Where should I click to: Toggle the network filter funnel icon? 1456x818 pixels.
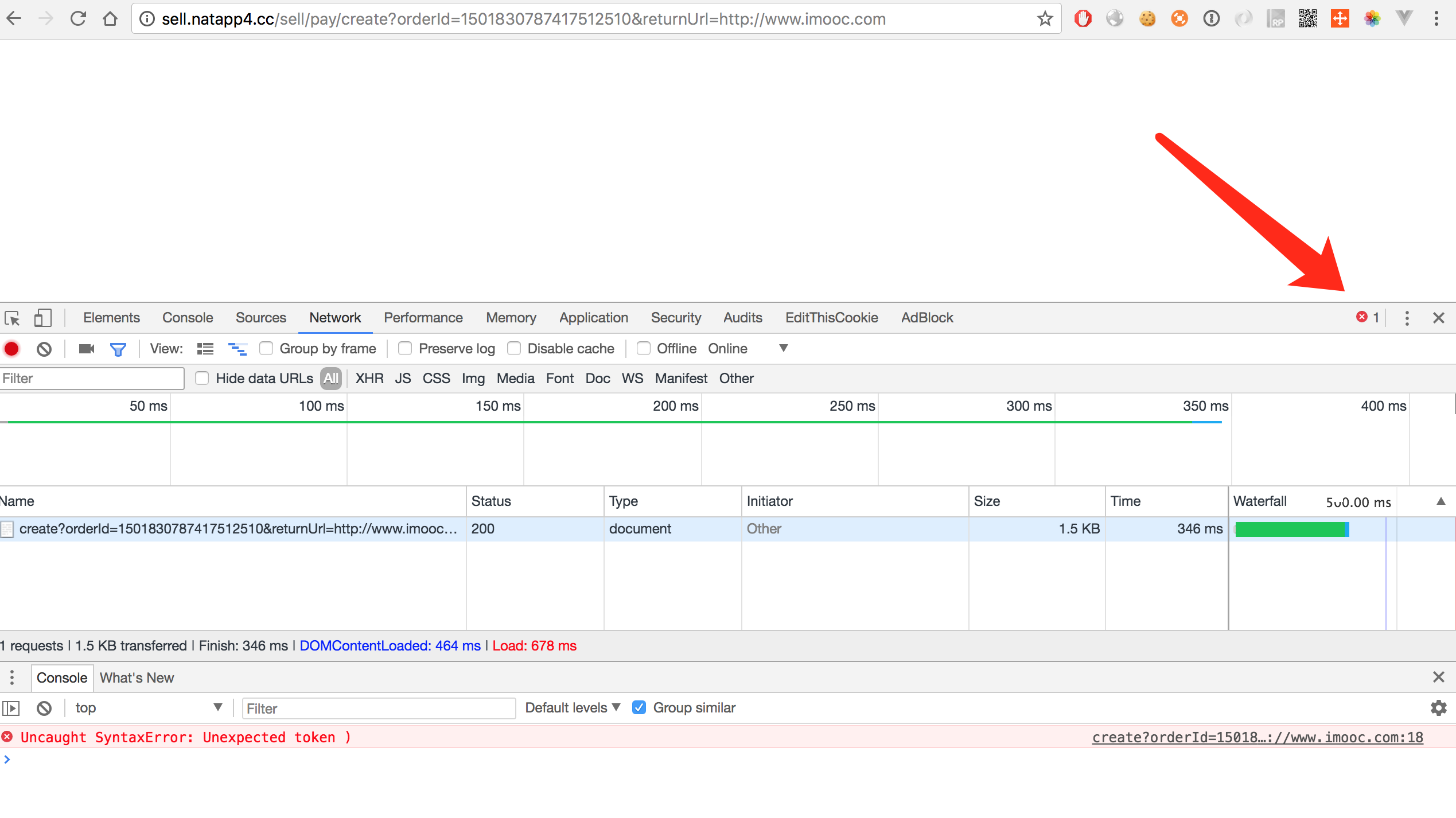point(118,349)
